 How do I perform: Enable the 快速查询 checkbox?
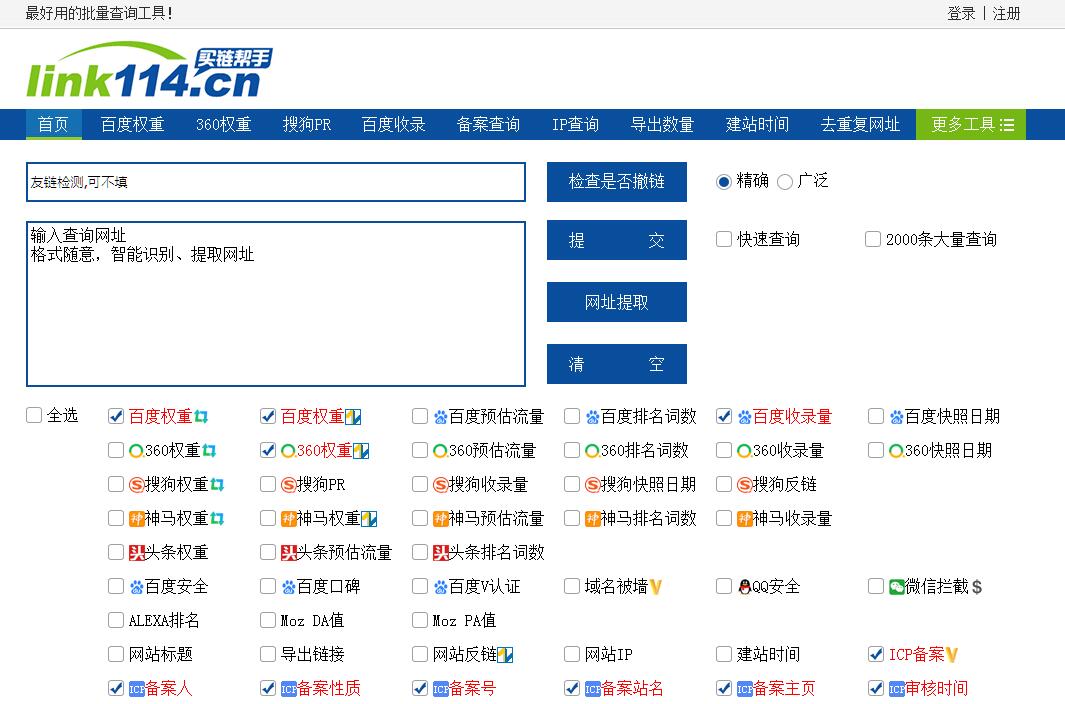(724, 239)
